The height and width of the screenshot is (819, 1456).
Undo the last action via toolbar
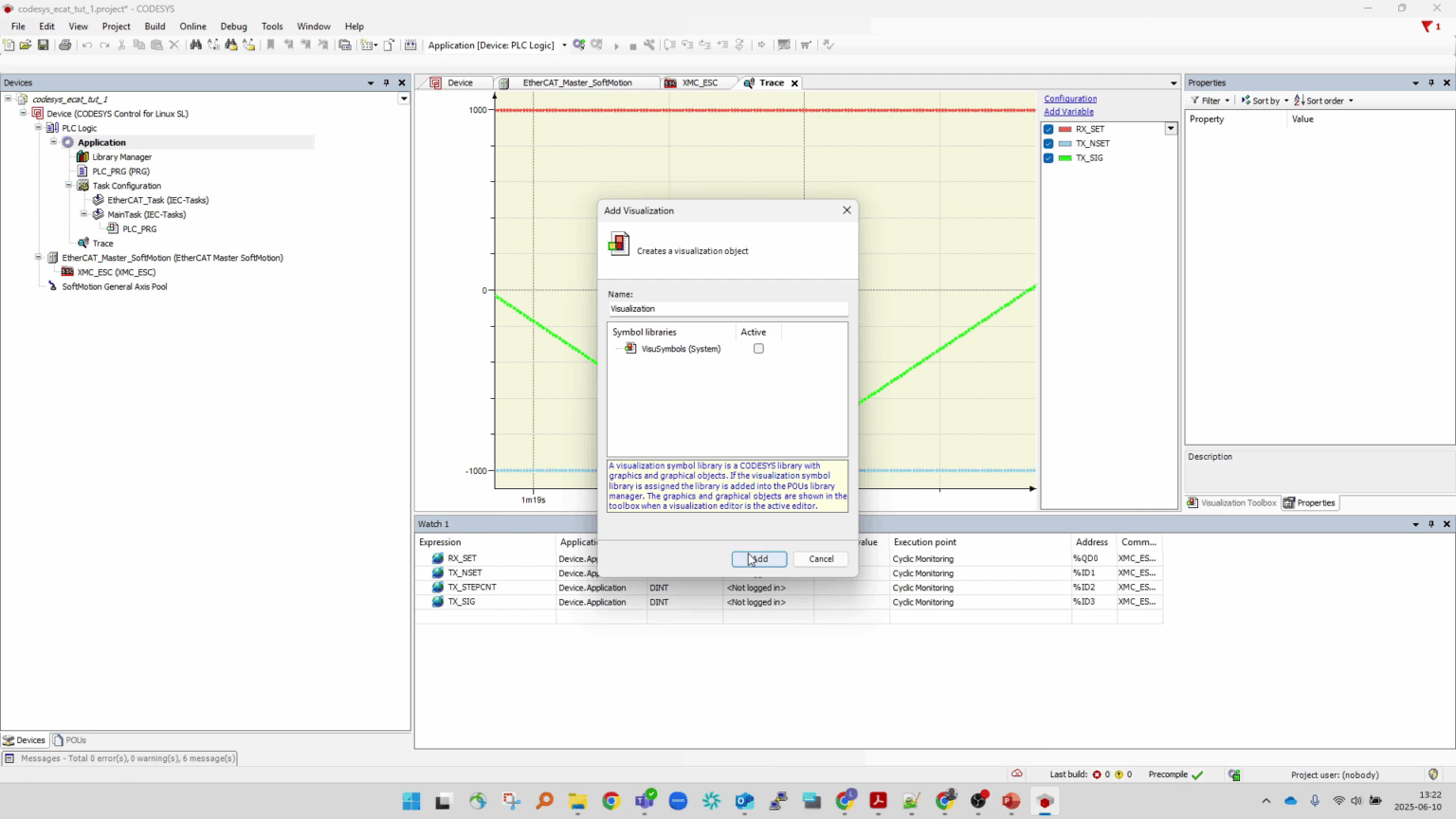coord(87,45)
